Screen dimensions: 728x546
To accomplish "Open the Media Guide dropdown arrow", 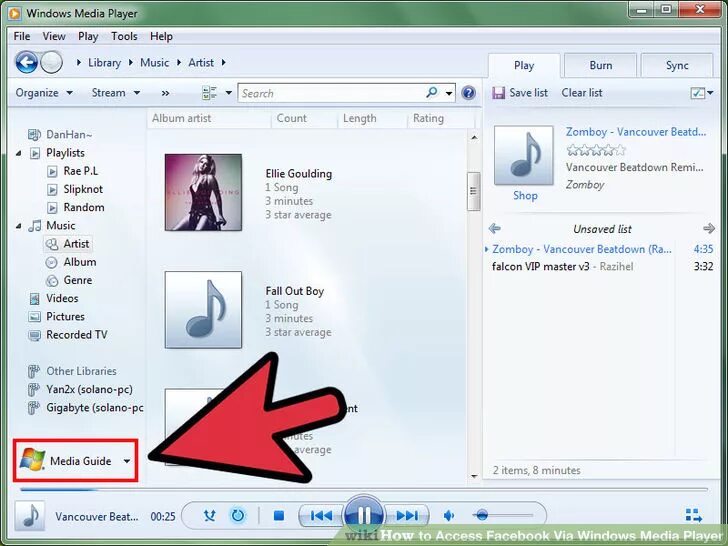I will [127, 461].
